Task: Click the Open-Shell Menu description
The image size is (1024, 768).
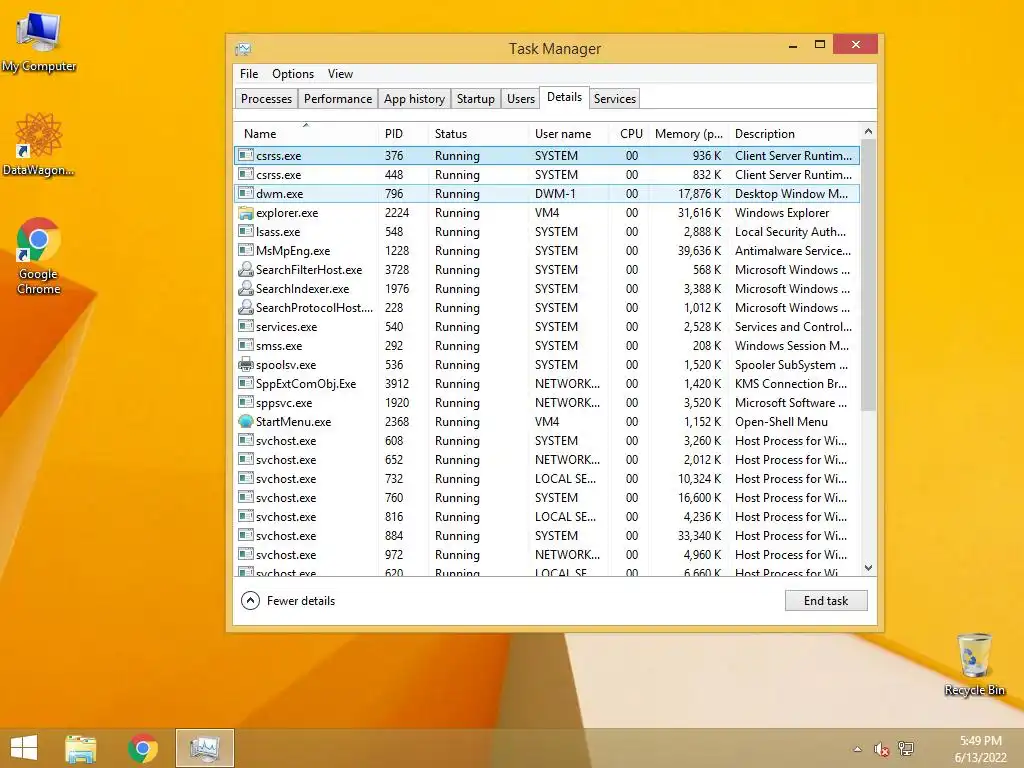Action: [x=781, y=422]
